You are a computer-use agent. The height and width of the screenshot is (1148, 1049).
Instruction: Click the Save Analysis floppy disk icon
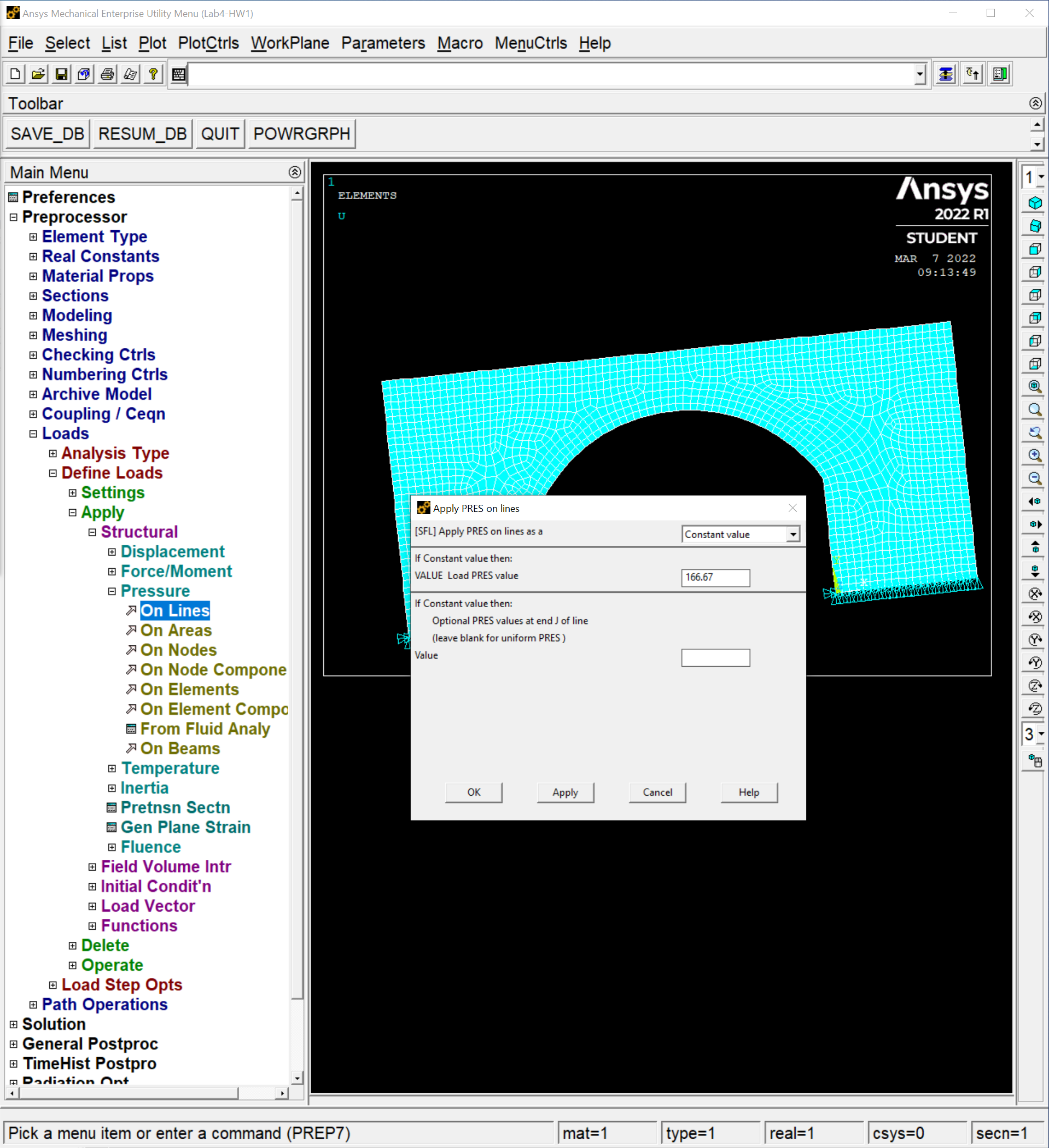coord(61,74)
